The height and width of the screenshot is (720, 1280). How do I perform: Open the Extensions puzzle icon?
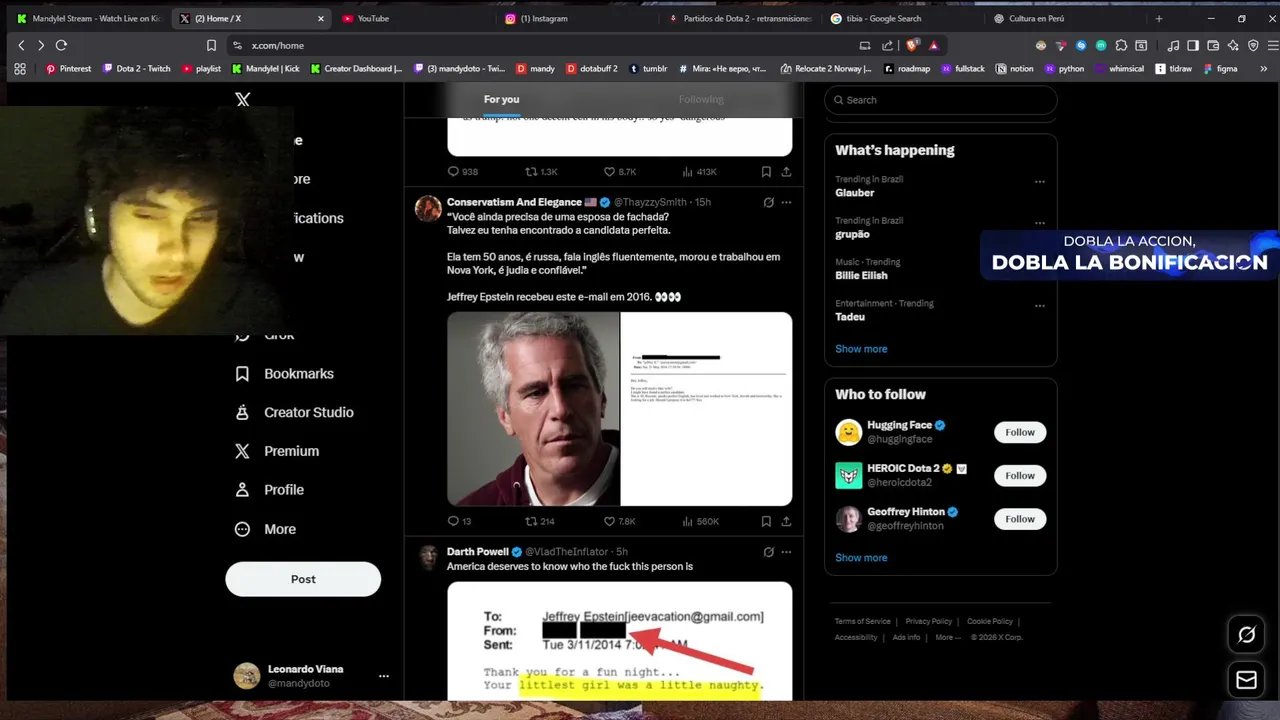pos(1121,45)
